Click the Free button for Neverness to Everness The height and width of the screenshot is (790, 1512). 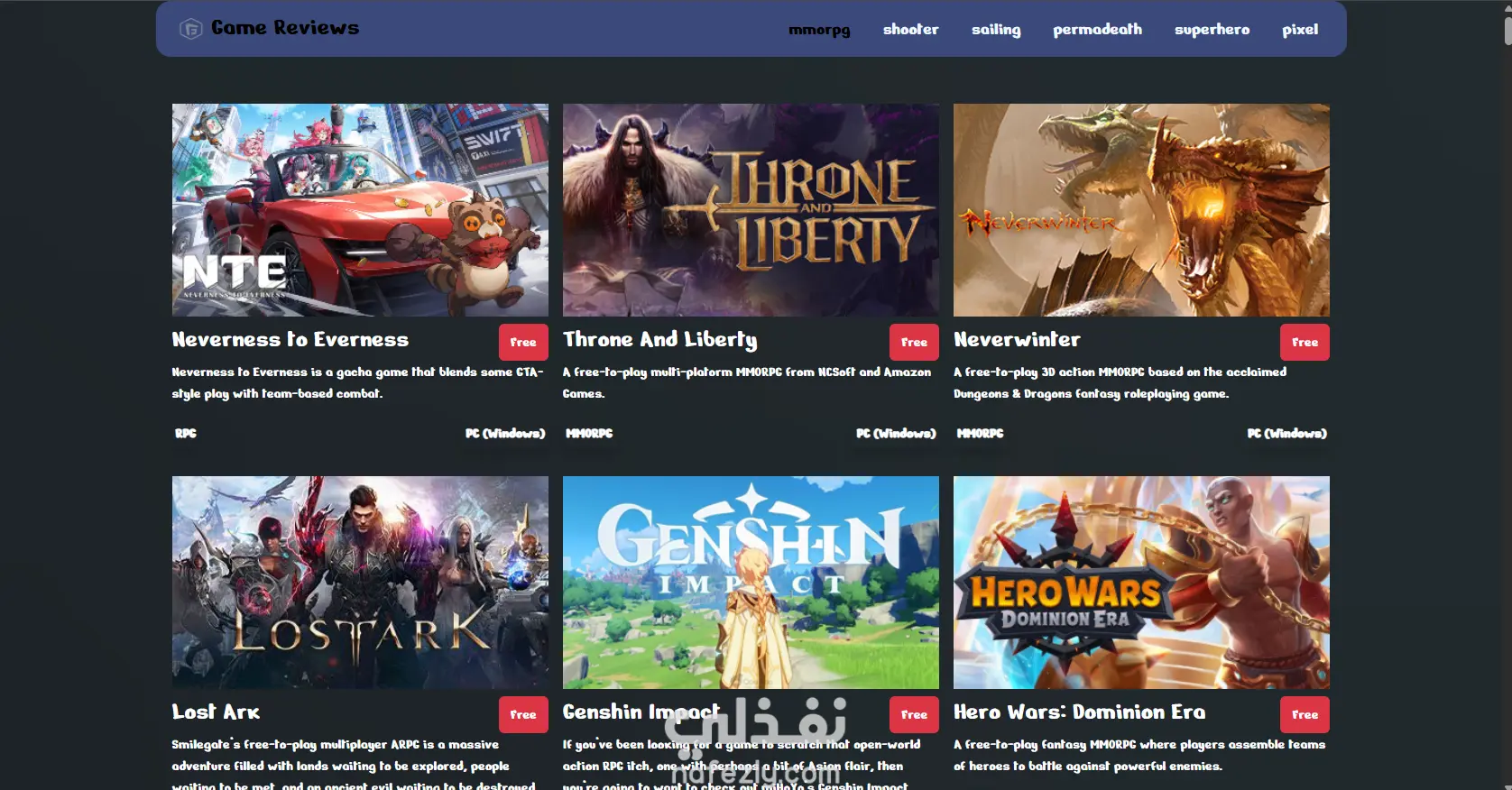coord(523,342)
